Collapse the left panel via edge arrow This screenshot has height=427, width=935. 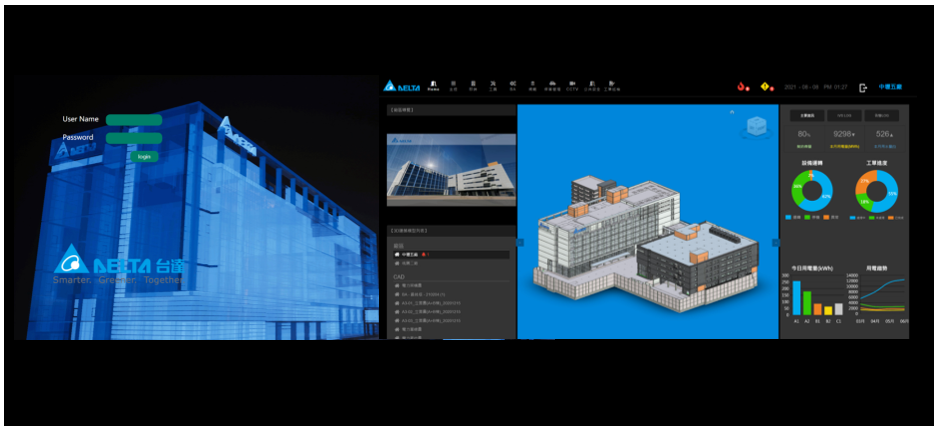(519, 242)
